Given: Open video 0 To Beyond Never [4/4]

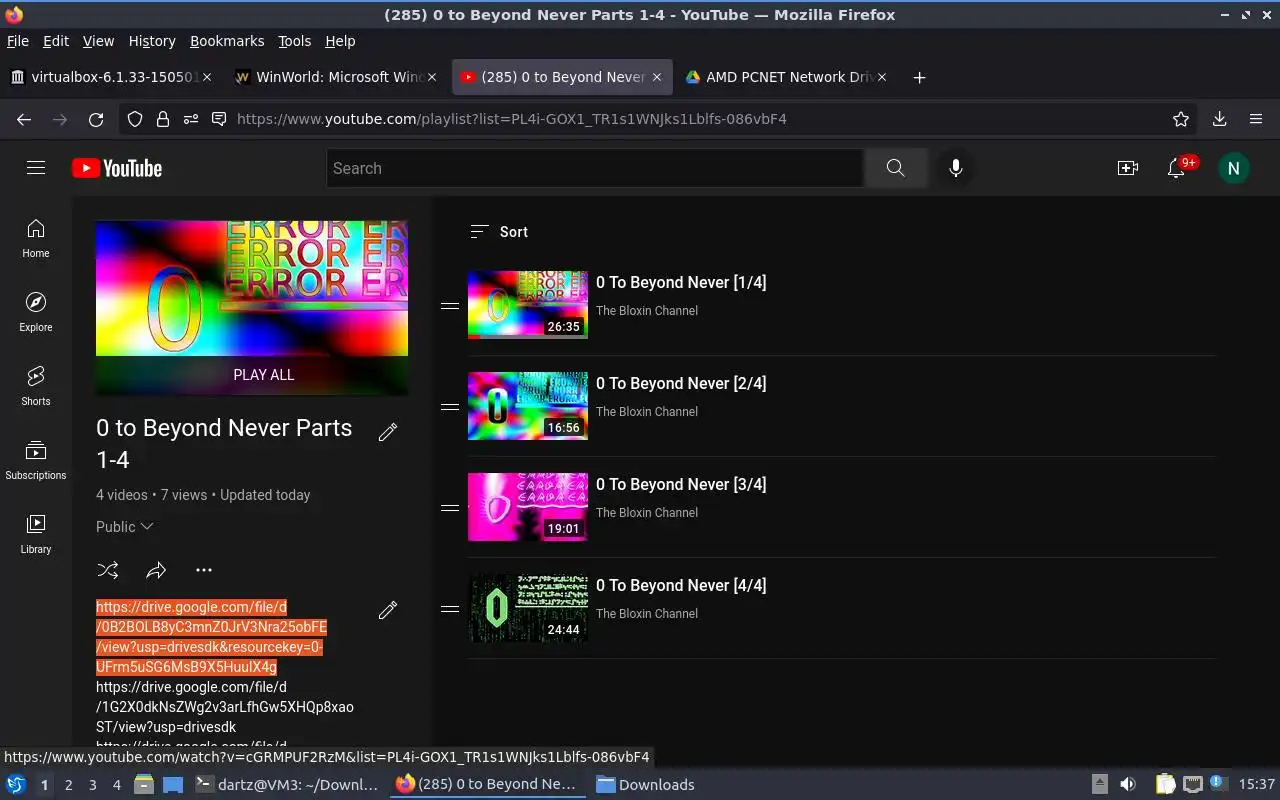Looking at the screenshot, I should click(x=681, y=586).
